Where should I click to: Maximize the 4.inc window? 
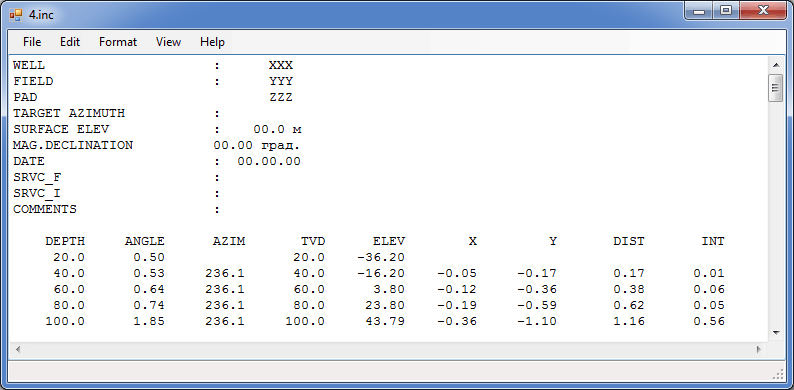726,11
